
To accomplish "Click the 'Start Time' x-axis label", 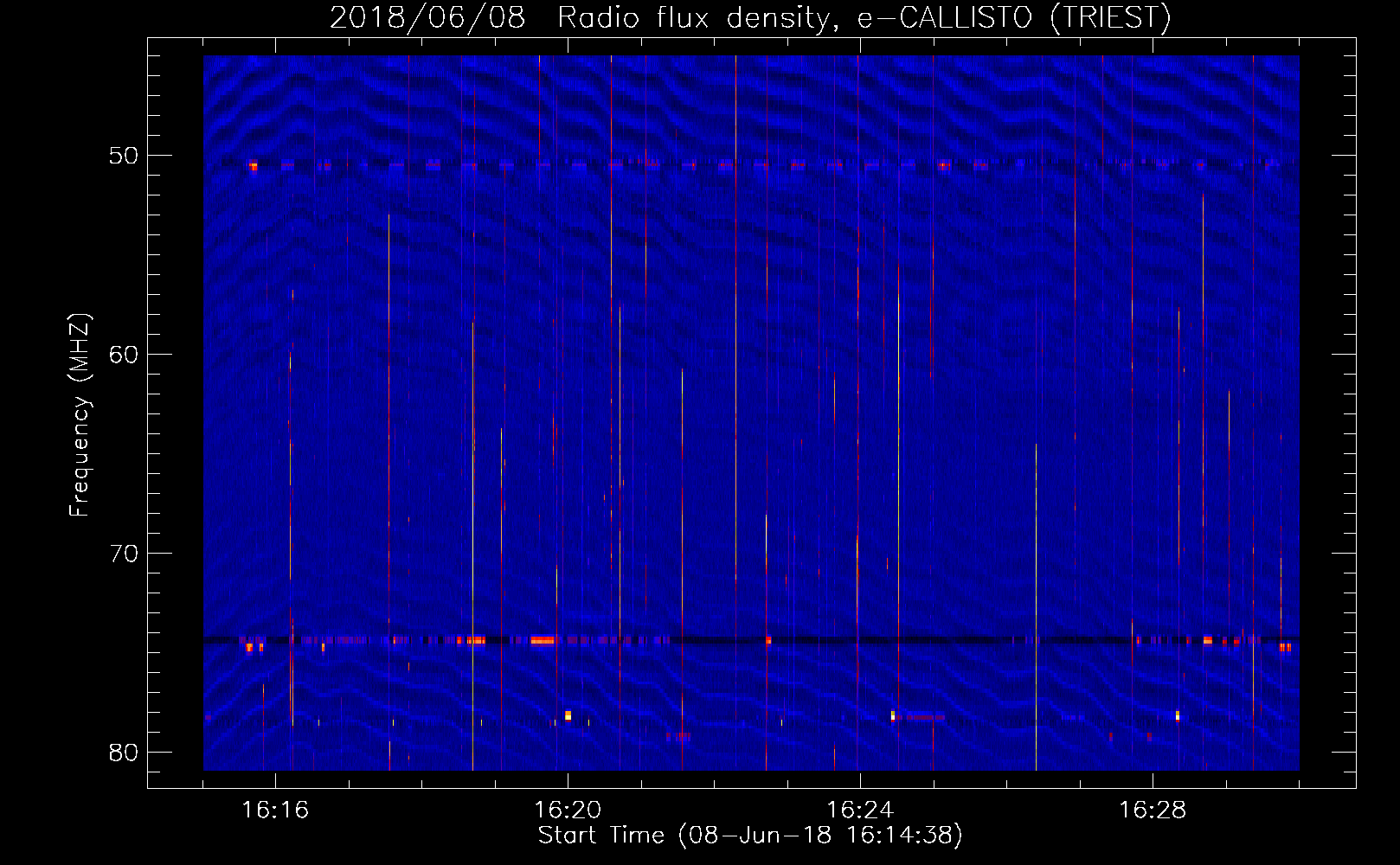I will pos(749,835).
